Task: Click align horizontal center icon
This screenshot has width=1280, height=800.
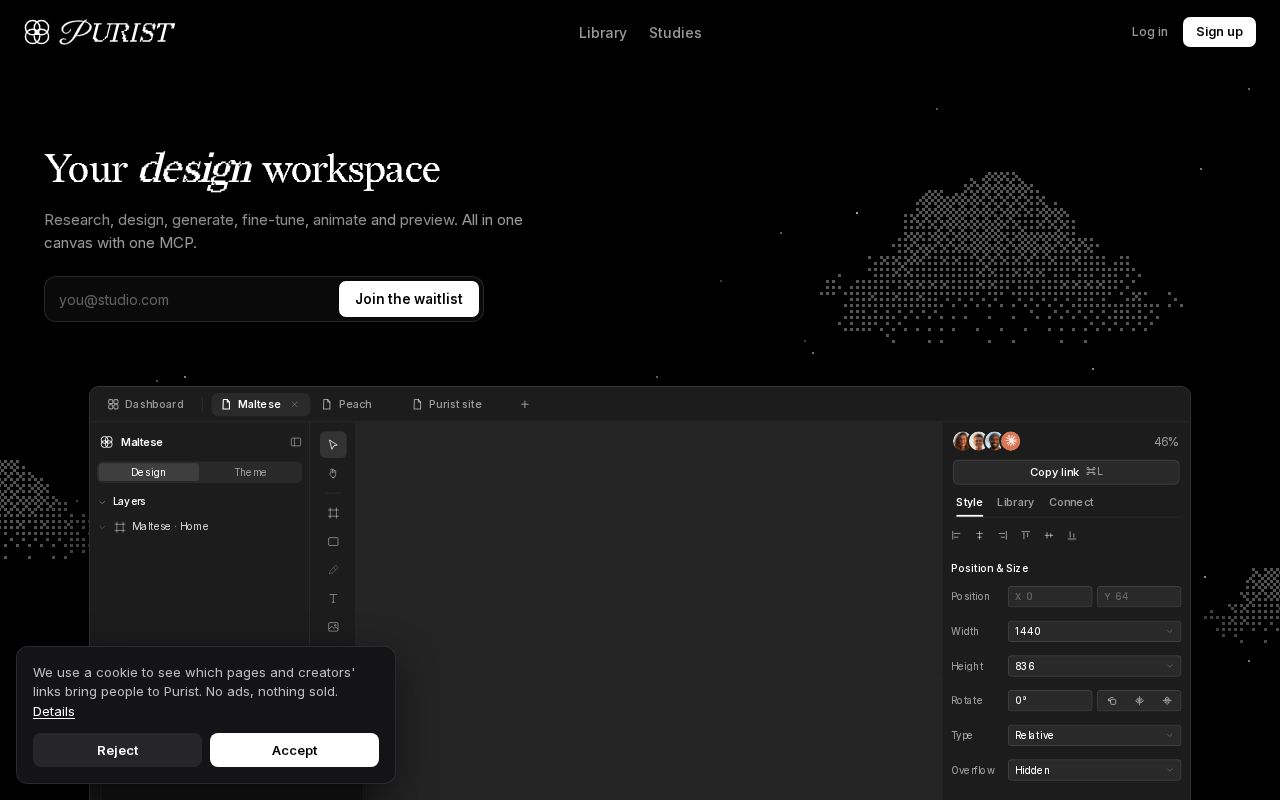Action: click(979, 535)
